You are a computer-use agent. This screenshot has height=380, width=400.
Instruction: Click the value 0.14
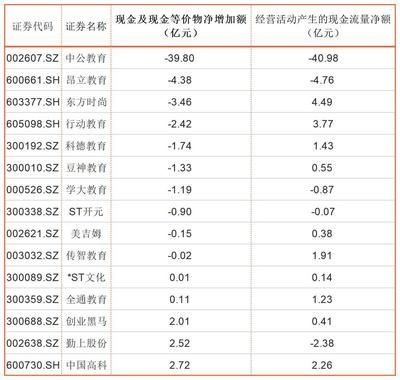click(322, 277)
